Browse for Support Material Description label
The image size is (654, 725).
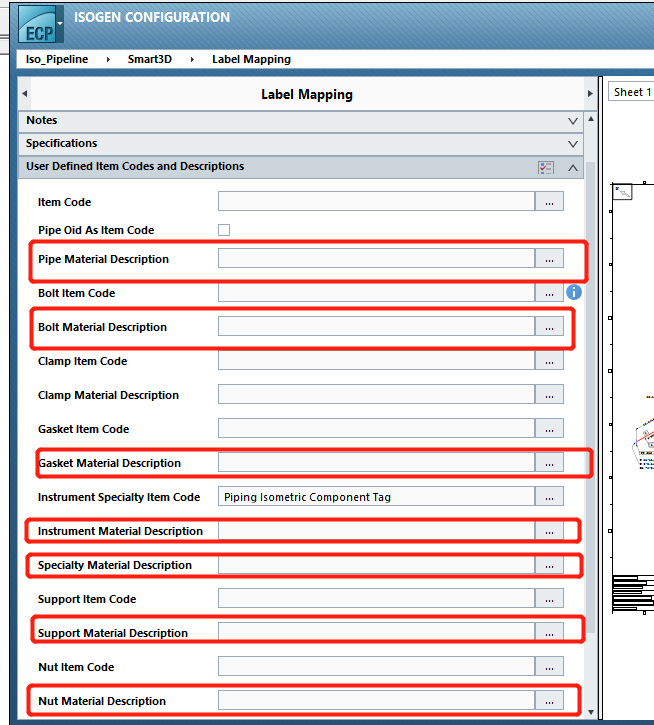pos(549,632)
